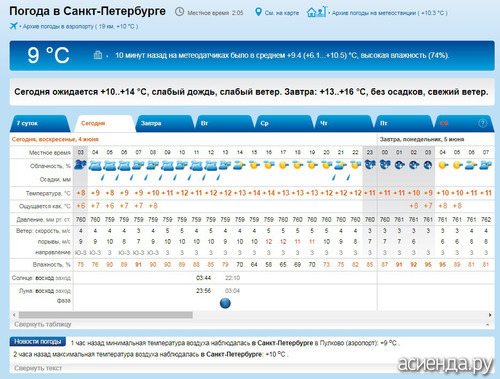The image size is (500, 379).
Task: Click the cloudiness icon for hour 10 today
Action: click(x=182, y=165)
